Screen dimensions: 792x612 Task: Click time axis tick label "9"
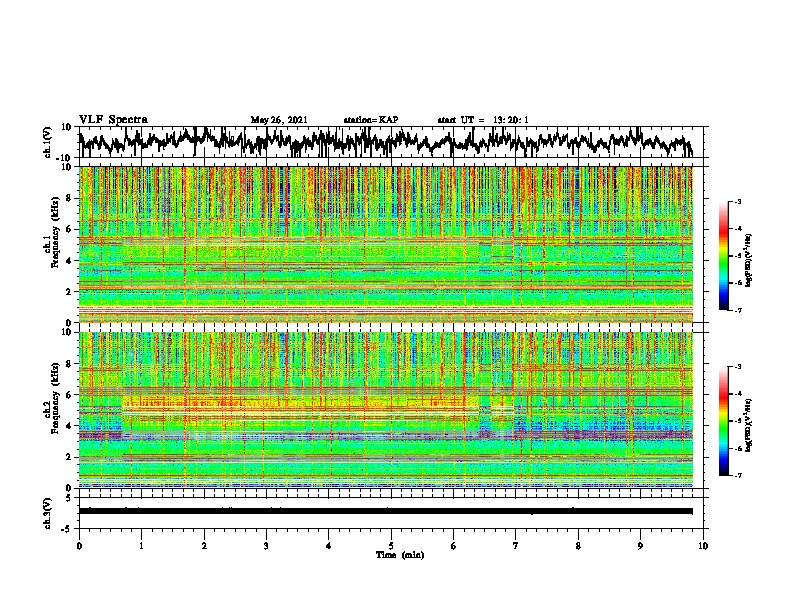coord(640,546)
